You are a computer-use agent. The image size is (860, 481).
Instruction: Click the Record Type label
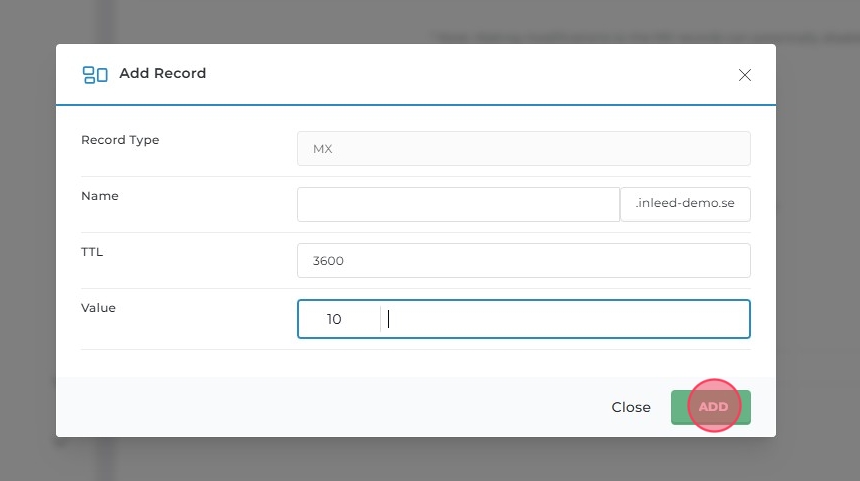[120, 140]
